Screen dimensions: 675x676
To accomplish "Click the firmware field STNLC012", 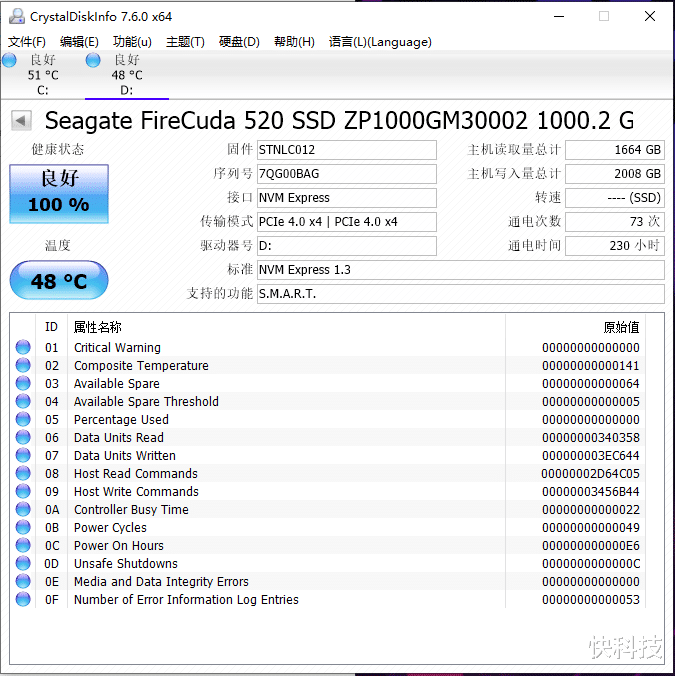I will [347, 150].
